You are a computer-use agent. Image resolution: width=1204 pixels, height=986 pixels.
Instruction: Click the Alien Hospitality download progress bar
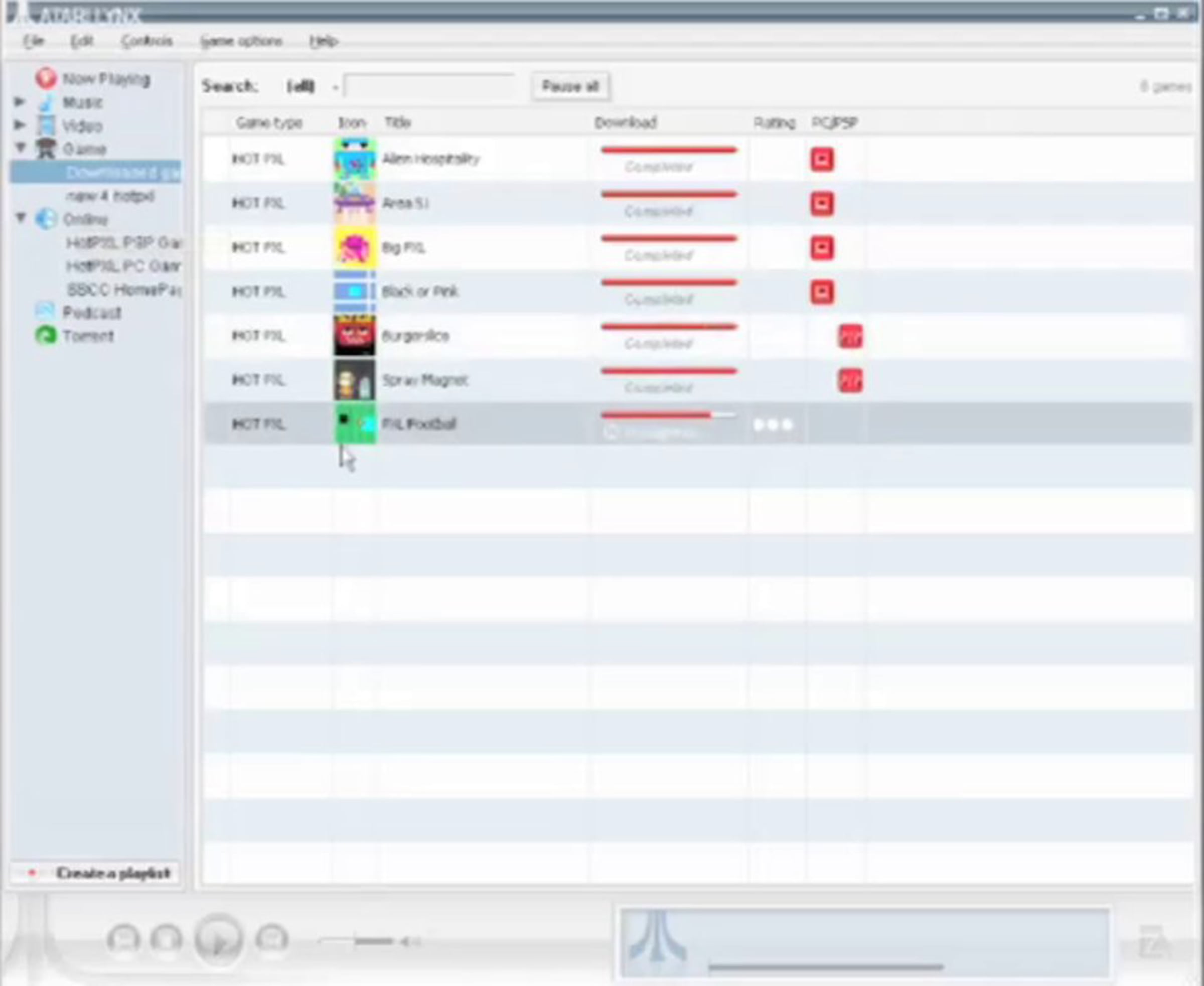point(669,151)
